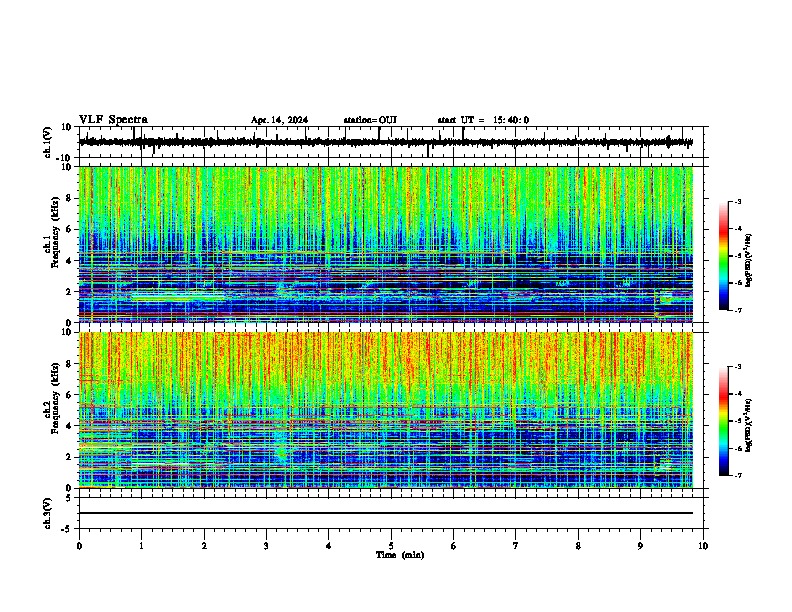792x612 pixels.
Task: Click tick label "7" on the Time axis
Action: click(516, 546)
